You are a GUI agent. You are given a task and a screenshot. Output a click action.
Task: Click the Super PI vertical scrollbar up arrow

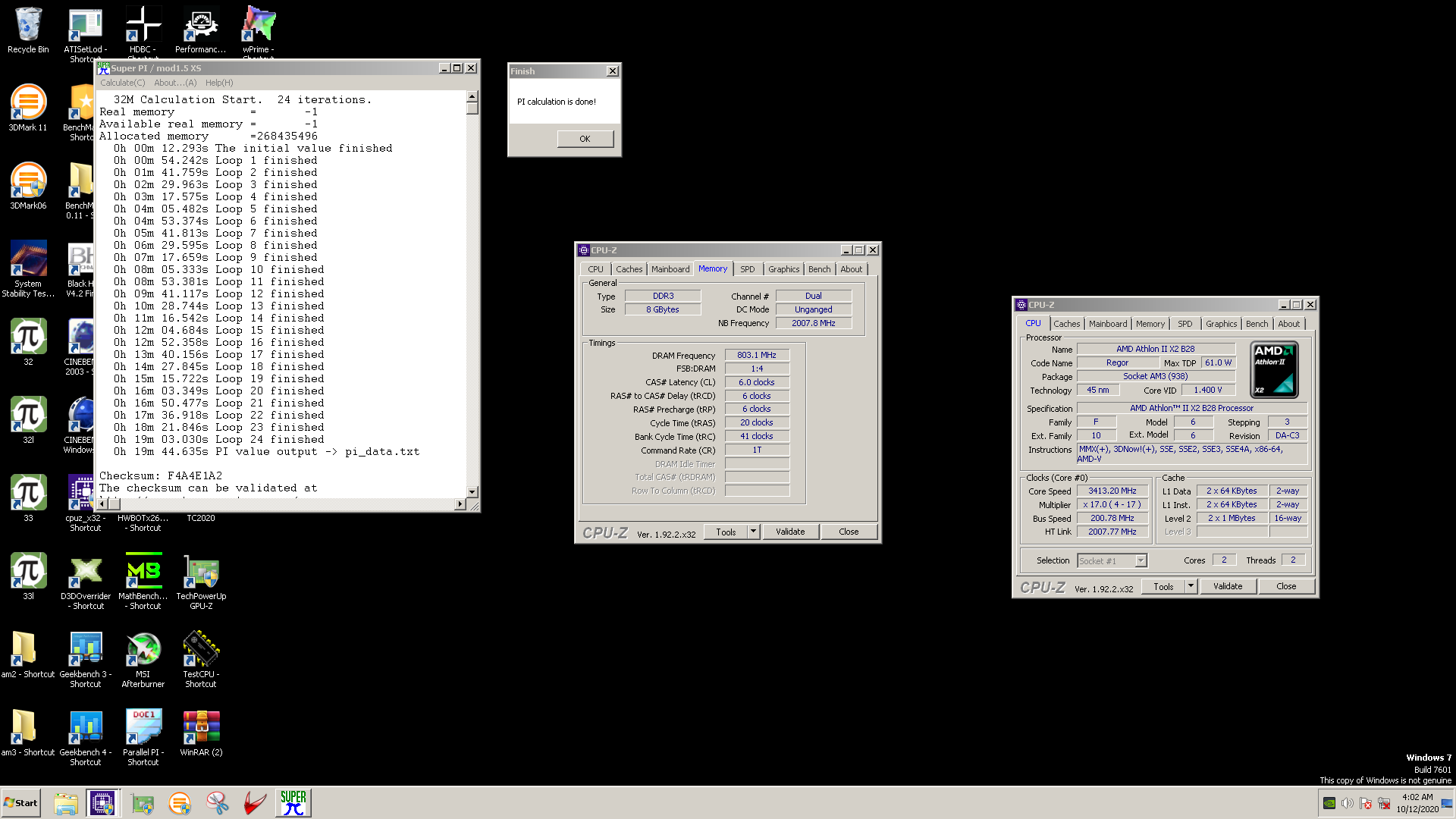pos(472,97)
